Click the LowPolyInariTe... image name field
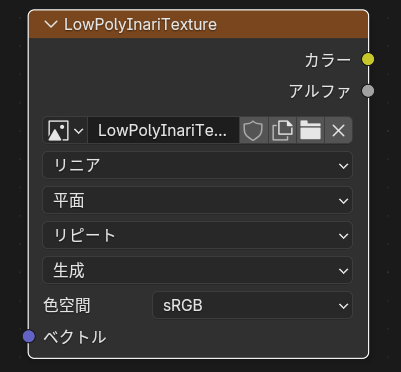This screenshot has height=372, width=401. coord(163,130)
